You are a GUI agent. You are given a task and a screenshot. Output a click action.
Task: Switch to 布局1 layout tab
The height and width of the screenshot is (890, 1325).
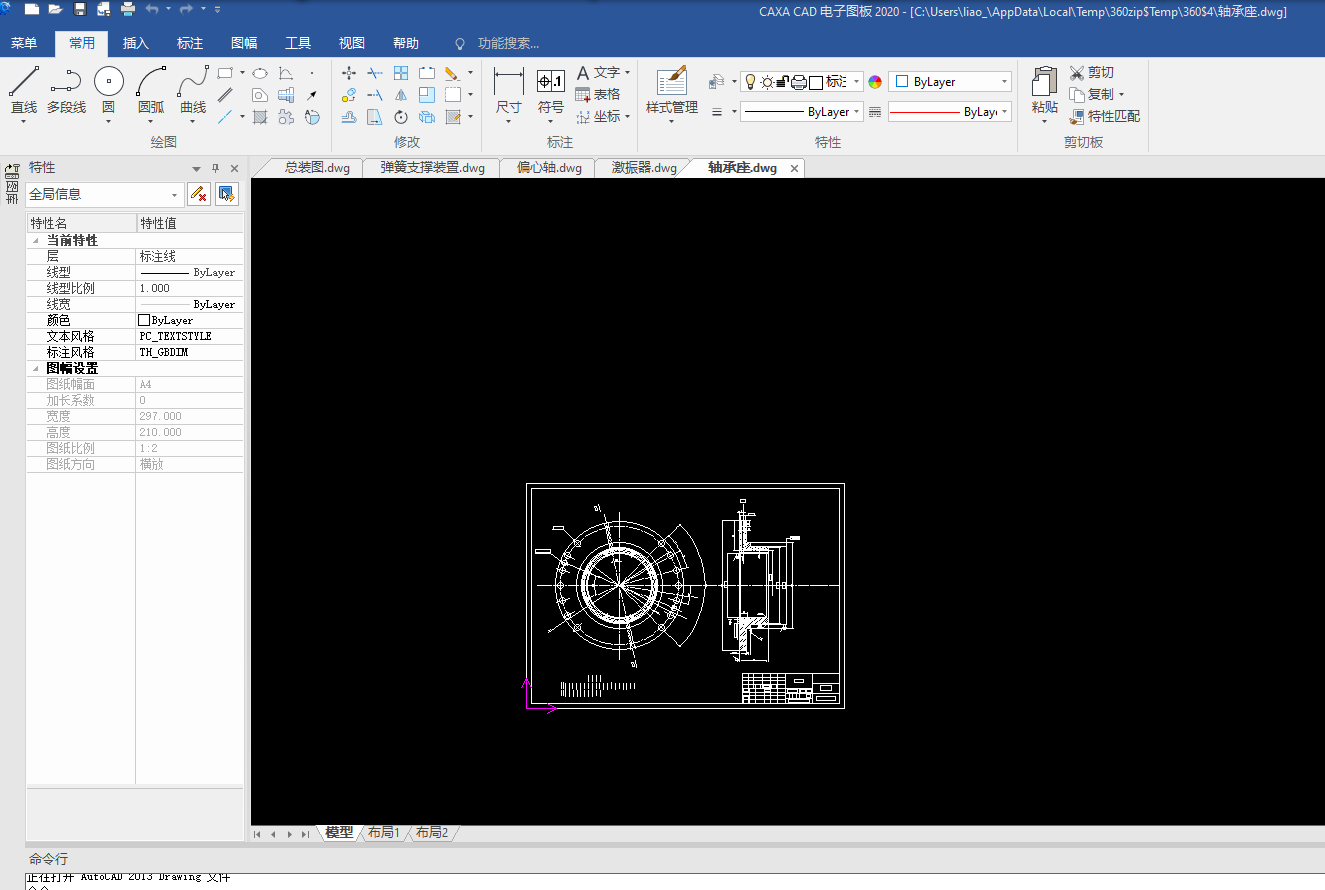pyautogui.click(x=384, y=832)
